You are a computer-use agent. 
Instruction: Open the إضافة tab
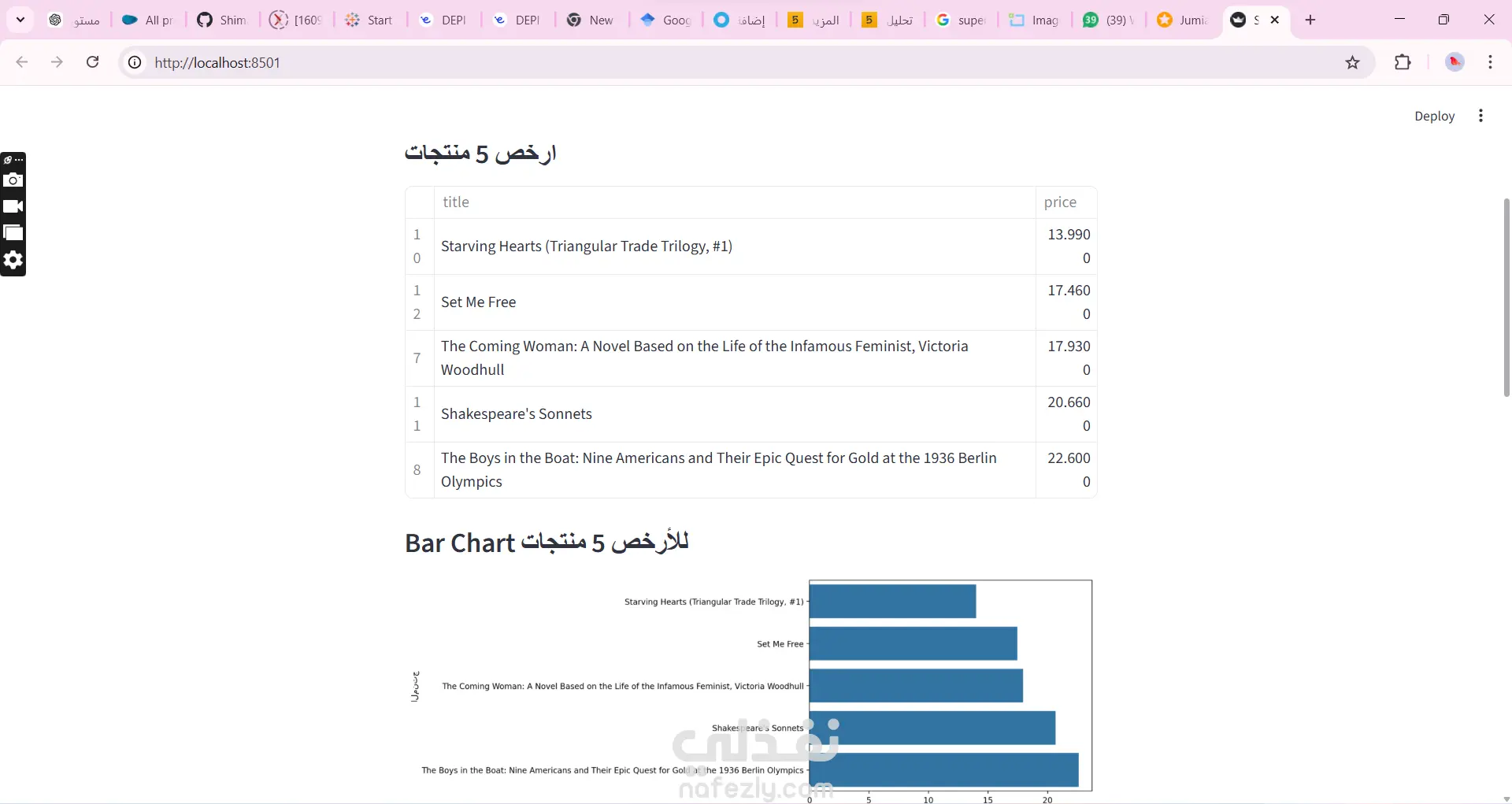coord(739,20)
